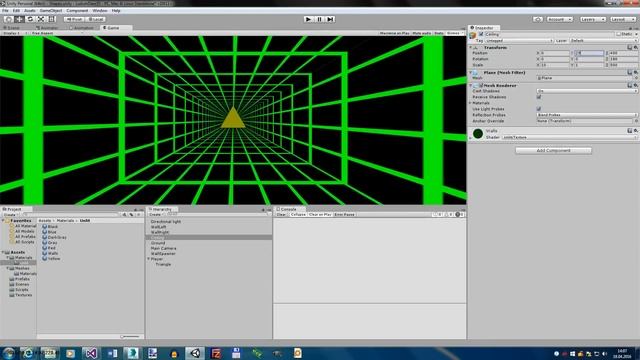Pause the game with pause button

click(x=320, y=19)
